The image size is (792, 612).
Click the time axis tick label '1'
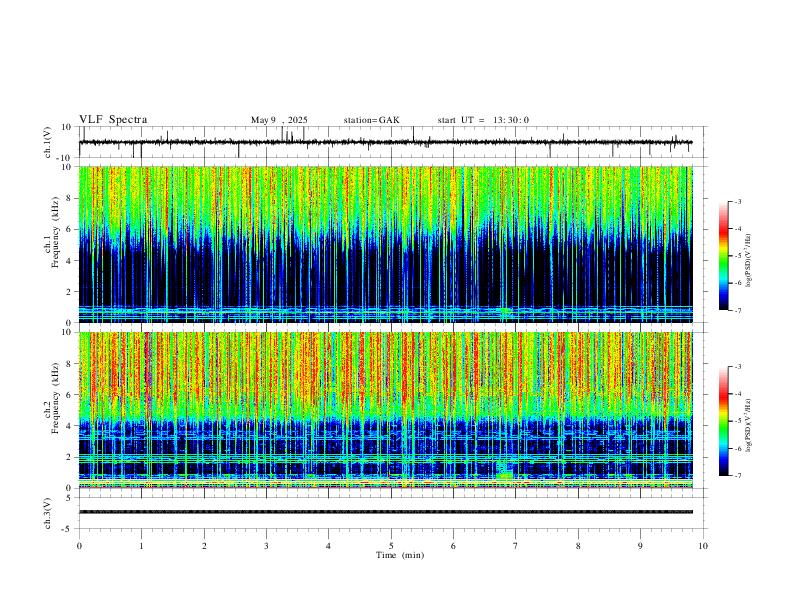[141, 546]
